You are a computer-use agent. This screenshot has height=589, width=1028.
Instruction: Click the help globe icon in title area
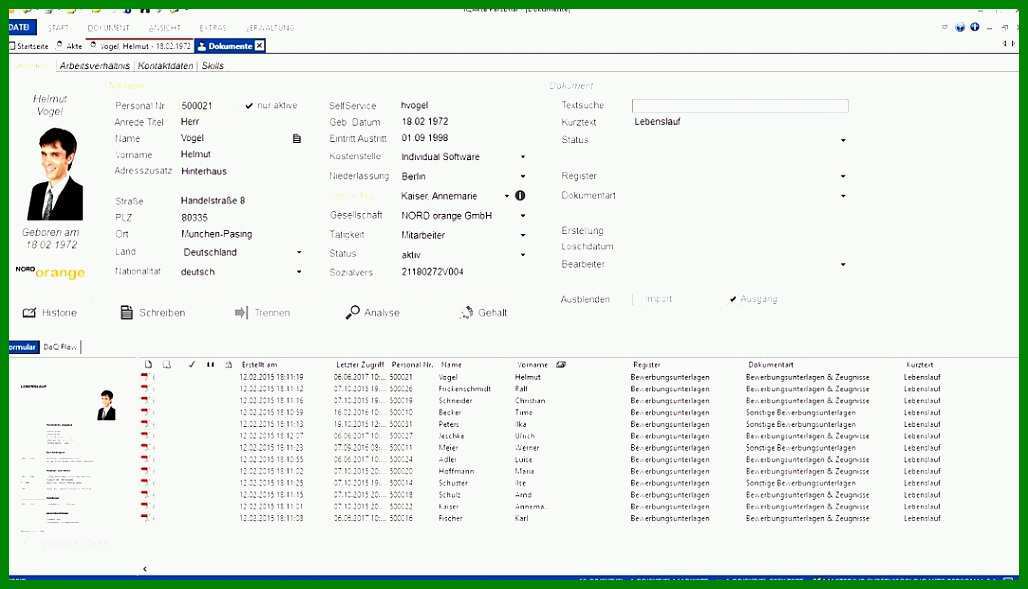coord(960,28)
